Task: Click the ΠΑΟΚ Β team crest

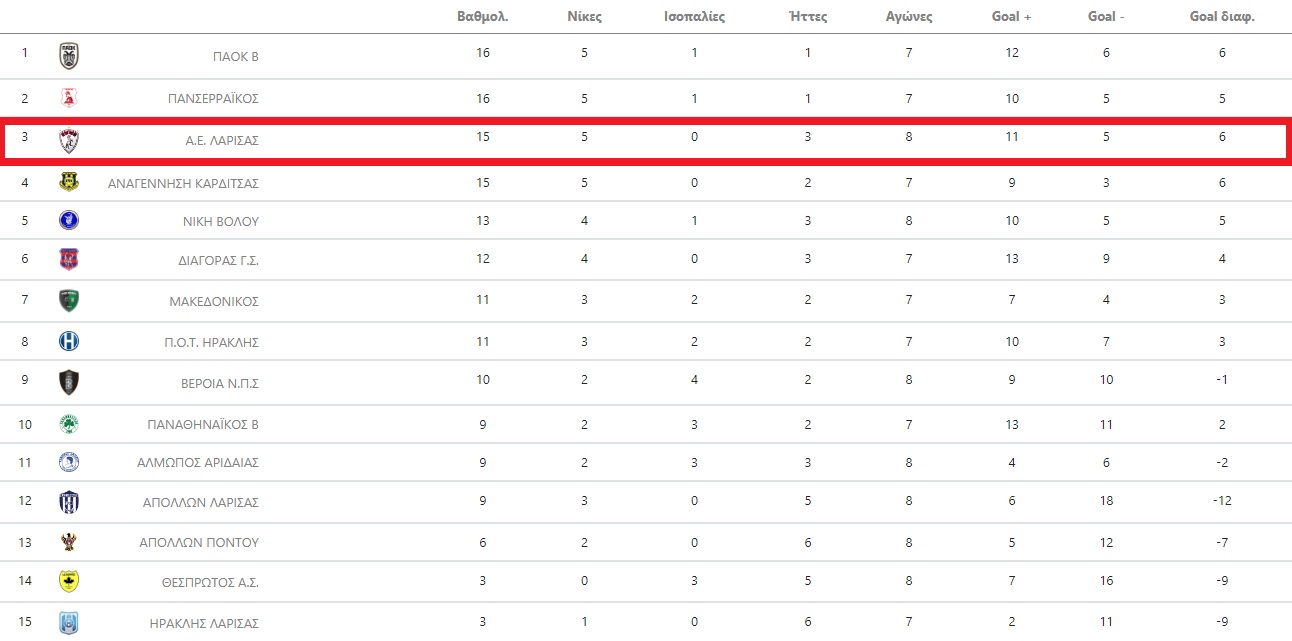Action: [69, 56]
